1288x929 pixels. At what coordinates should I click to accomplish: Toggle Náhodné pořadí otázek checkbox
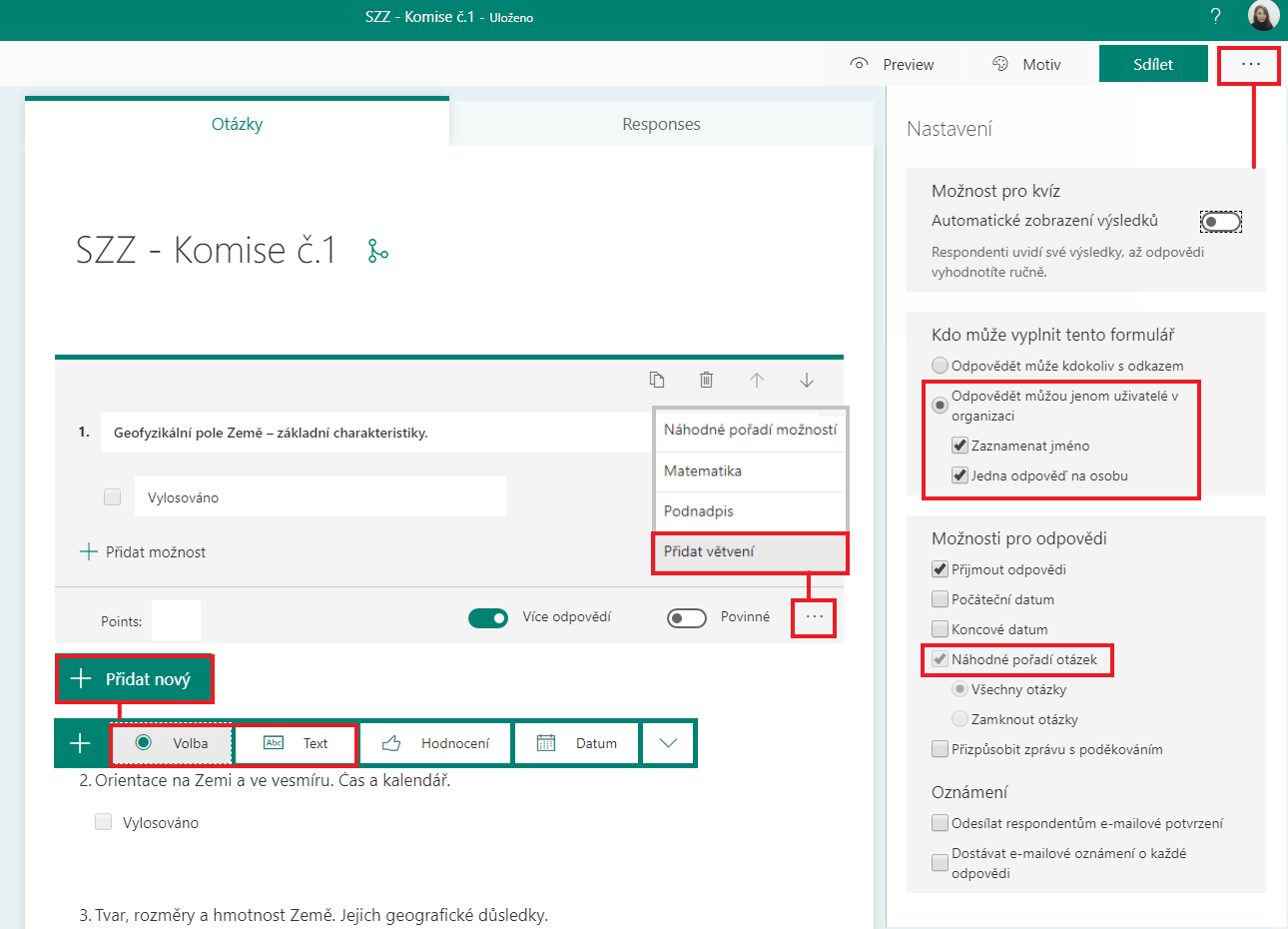click(940, 659)
